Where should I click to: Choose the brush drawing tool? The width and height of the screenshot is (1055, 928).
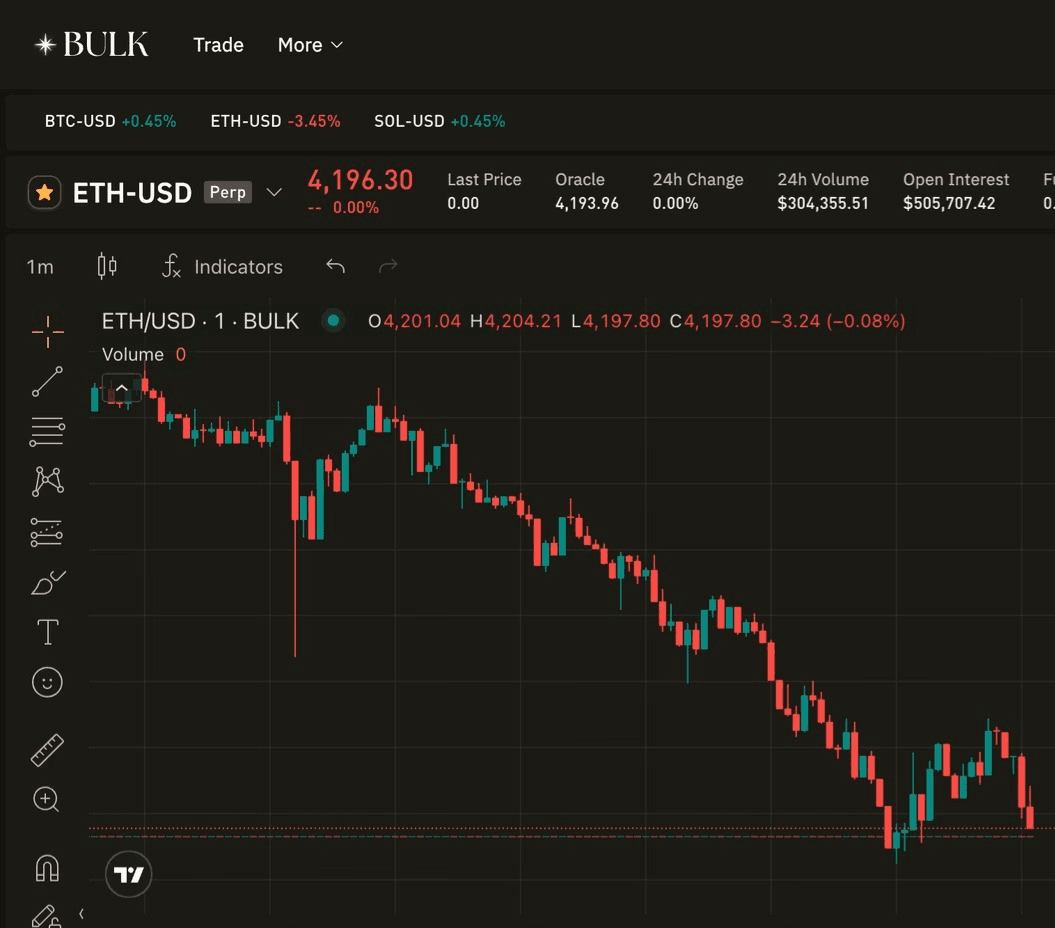[x=47, y=582]
